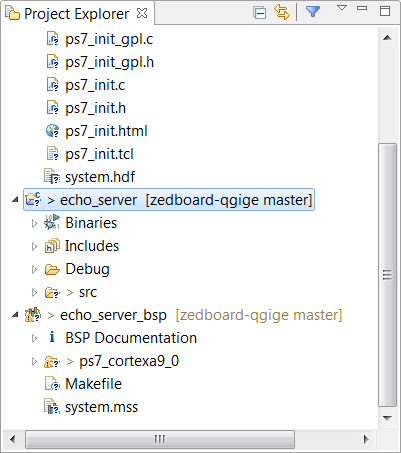Click the ps7_init.h file icon
Image resolution: width=401 pixels, height=453 pixels.
pyautogui.click(x=53, y=108)
